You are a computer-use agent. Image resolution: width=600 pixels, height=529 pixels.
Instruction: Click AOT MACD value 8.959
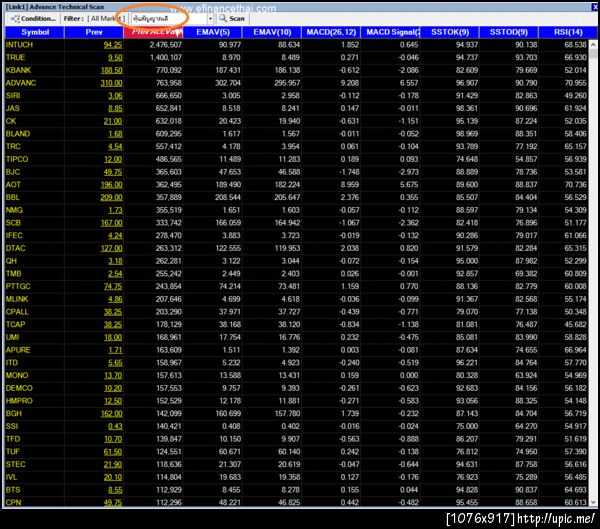[349, 184]
